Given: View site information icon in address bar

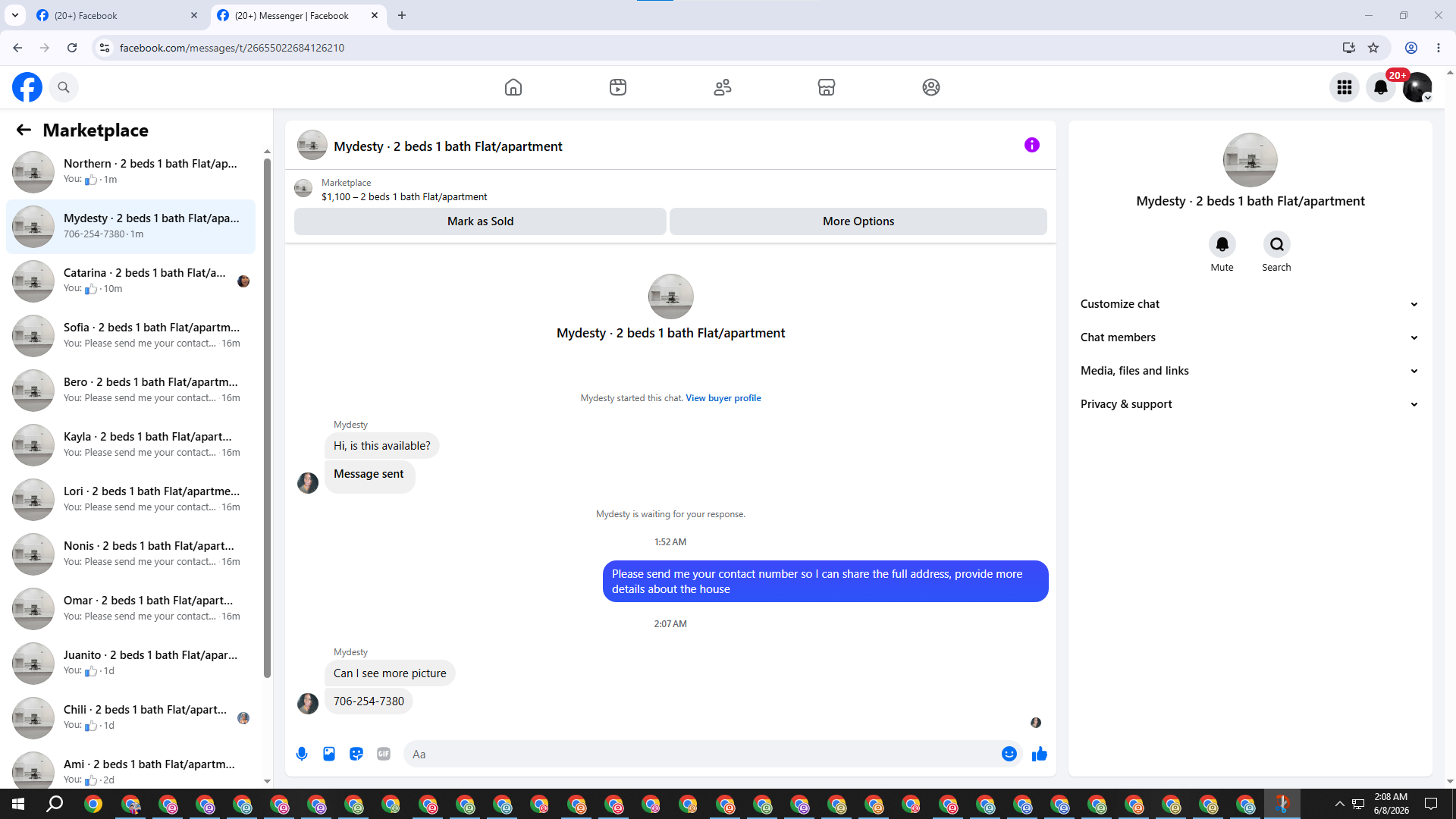Looking at the screenshot, I should [105, 48].
